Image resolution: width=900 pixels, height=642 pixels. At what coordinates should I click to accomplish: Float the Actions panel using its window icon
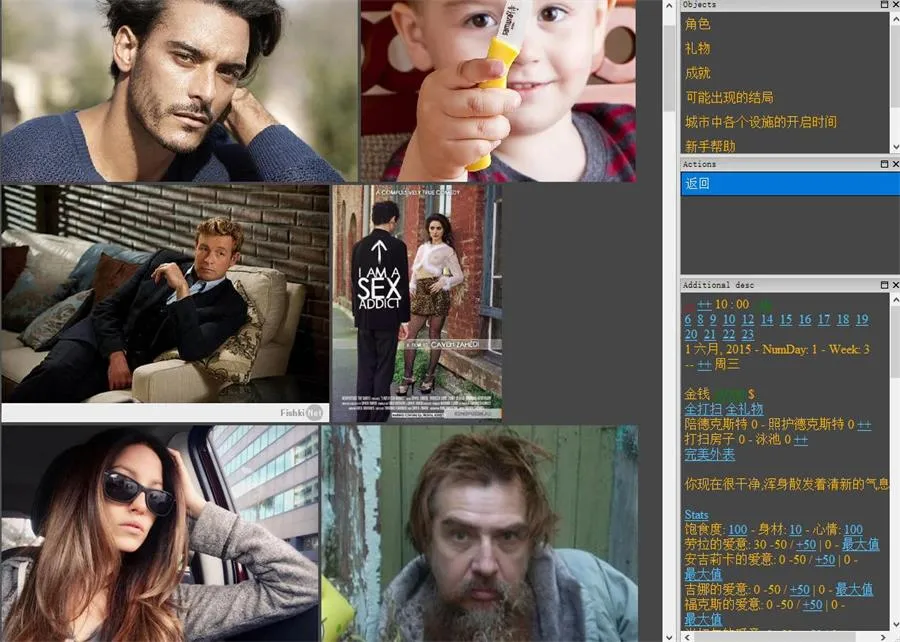pyautogui.click(x=883, y=164)
